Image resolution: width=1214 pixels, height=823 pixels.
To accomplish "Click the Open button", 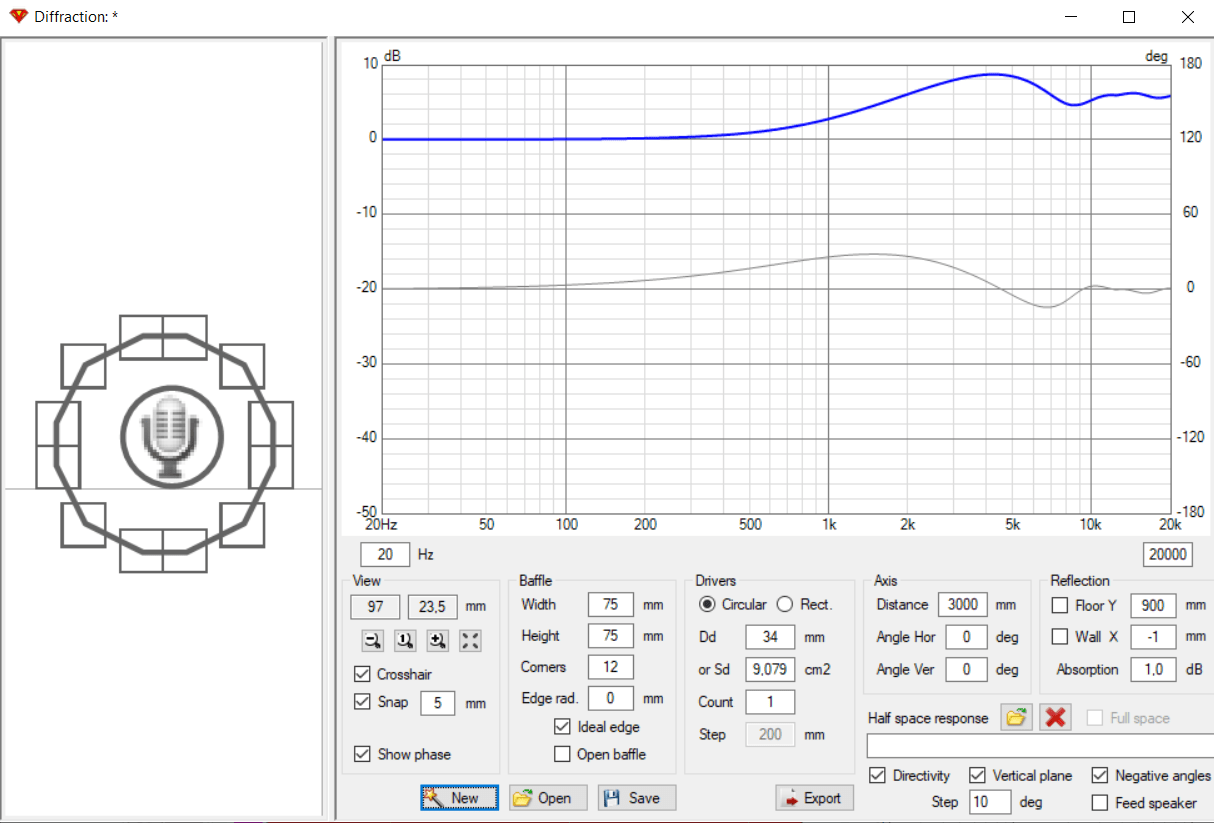I will [x=548, y=797].
